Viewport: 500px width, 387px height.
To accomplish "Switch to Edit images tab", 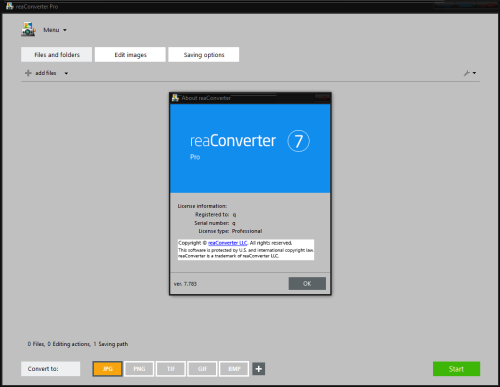I will 130,55.
